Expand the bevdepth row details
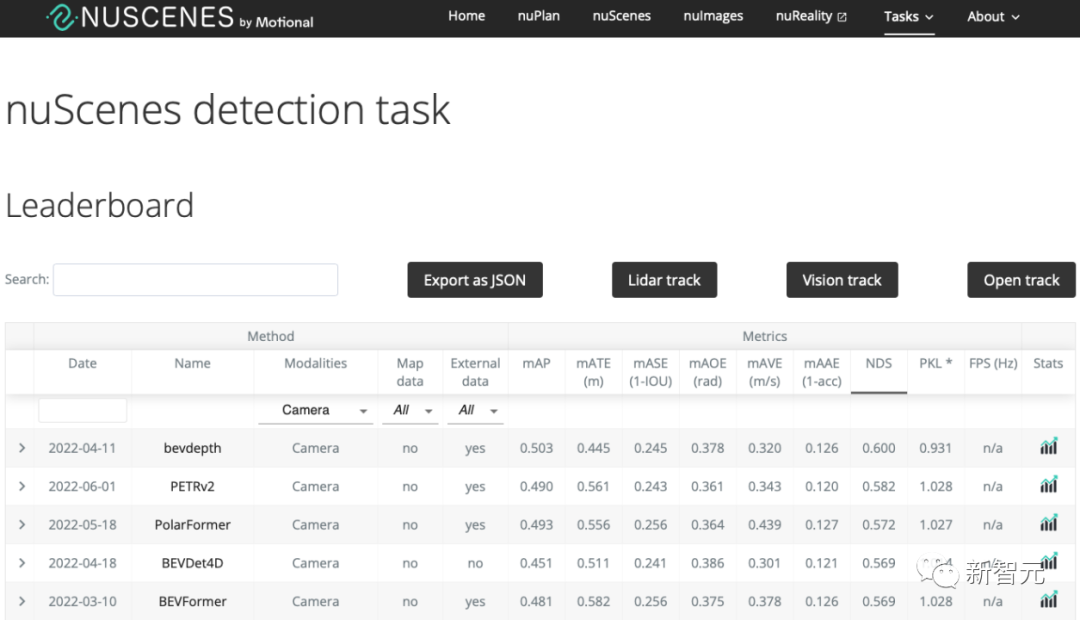 click(22, 448)
